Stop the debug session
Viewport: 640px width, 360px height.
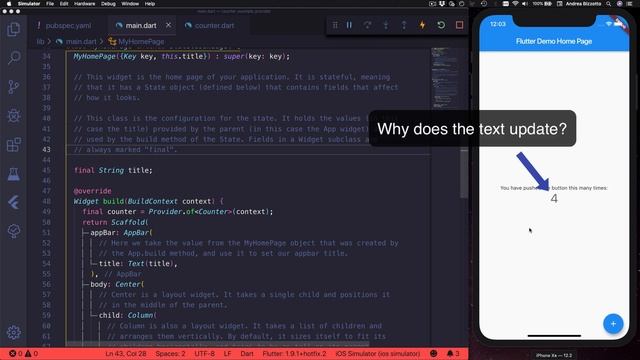coord(459,25)
